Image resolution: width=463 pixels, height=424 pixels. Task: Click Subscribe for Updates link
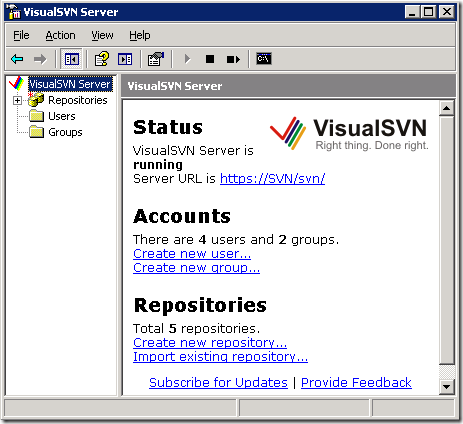pyautogui.click(x=218, y=382)
